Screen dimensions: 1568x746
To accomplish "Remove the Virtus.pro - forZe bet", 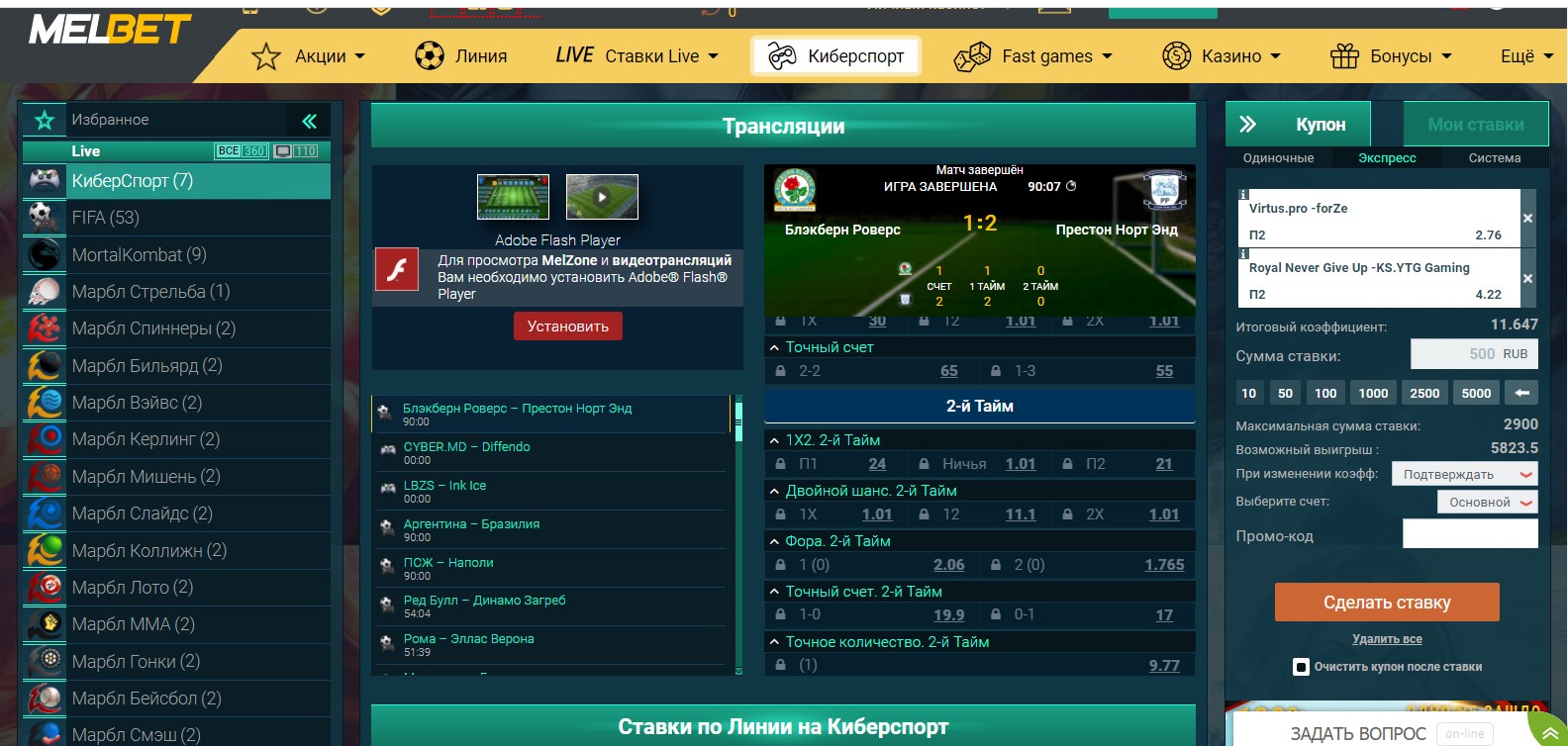I will (x=1527, y=218).
